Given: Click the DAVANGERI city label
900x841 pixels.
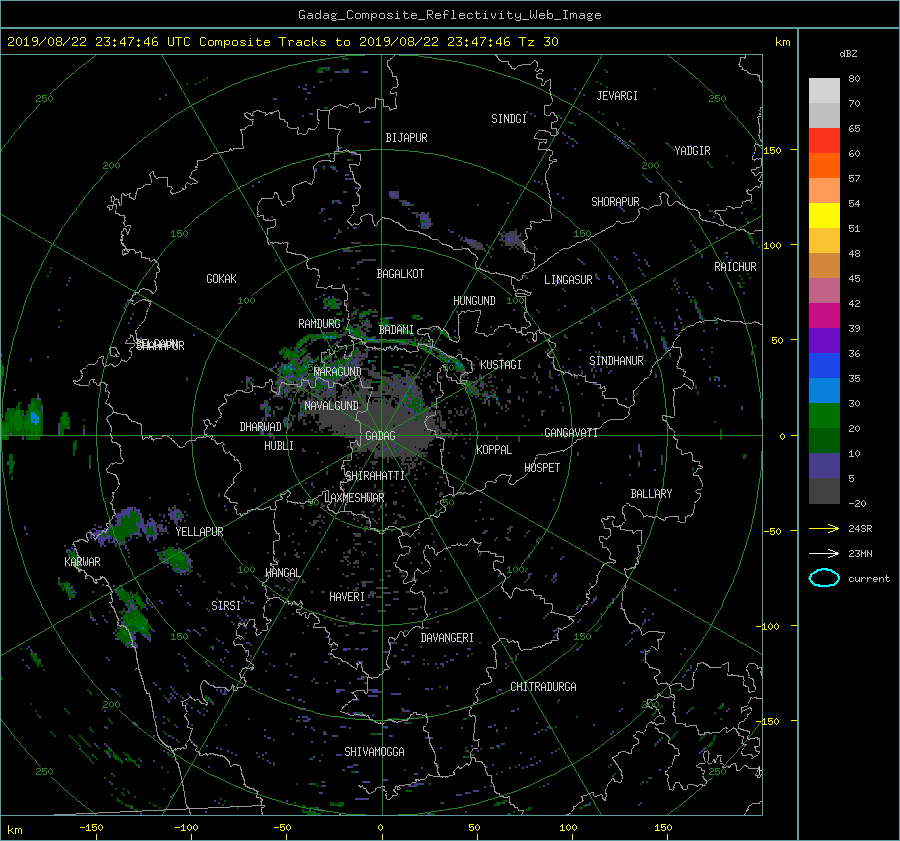Looking at the screenshot, I should click(x=447, y=638).
